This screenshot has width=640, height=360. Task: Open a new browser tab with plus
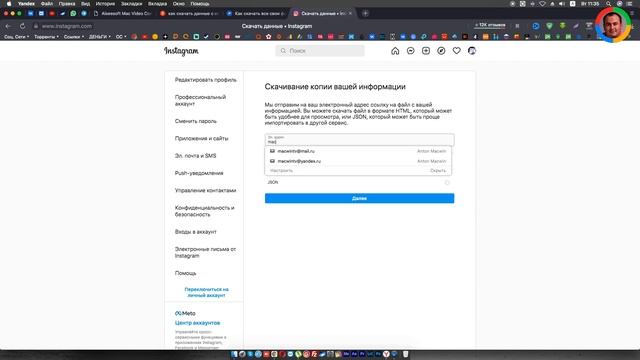click(365, 13)
